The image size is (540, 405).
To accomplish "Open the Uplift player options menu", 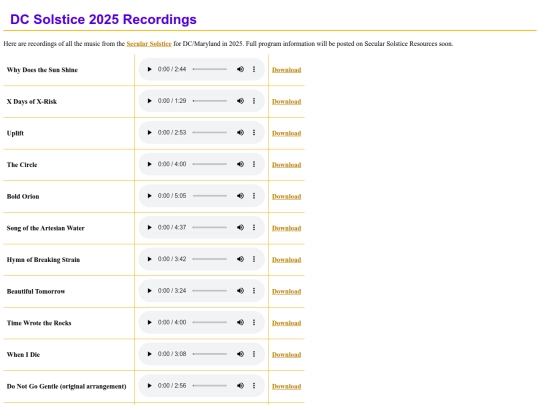I will pyautogui.click(x=254, y=133).
